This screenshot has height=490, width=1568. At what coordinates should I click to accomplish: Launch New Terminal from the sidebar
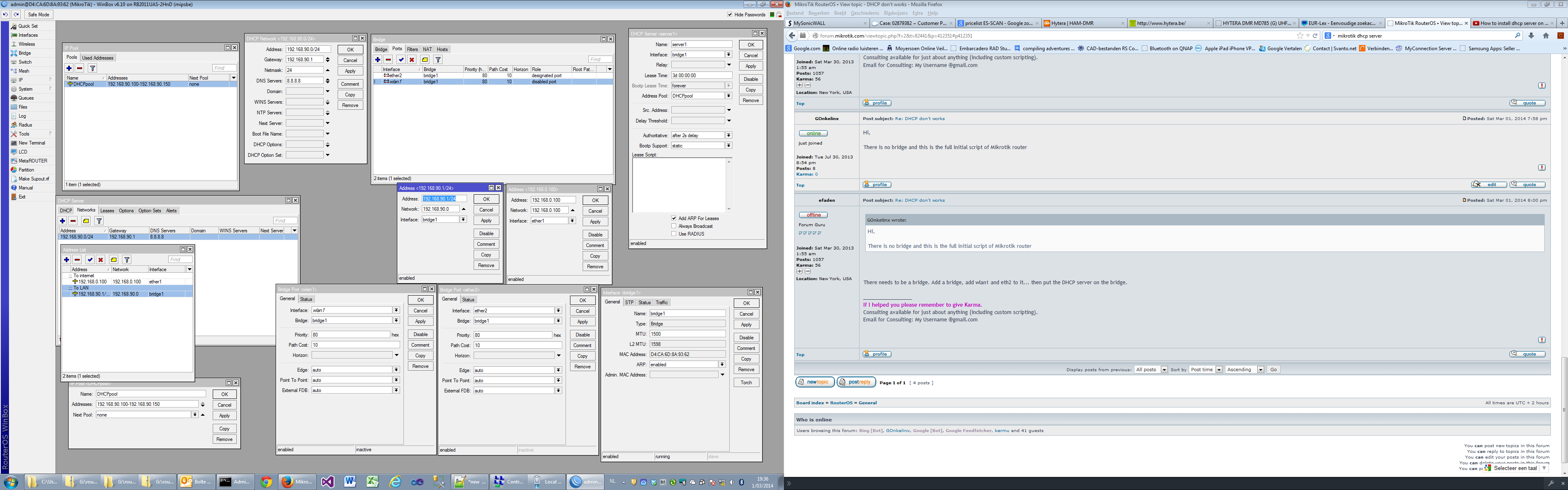[x=32, y=143]
